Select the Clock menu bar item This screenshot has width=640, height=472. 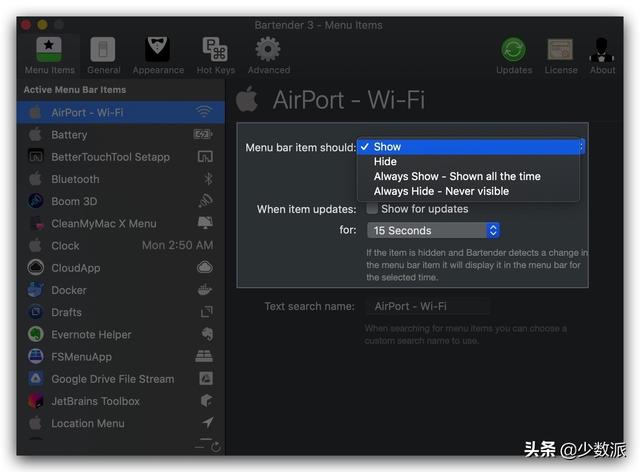[121, 245]
